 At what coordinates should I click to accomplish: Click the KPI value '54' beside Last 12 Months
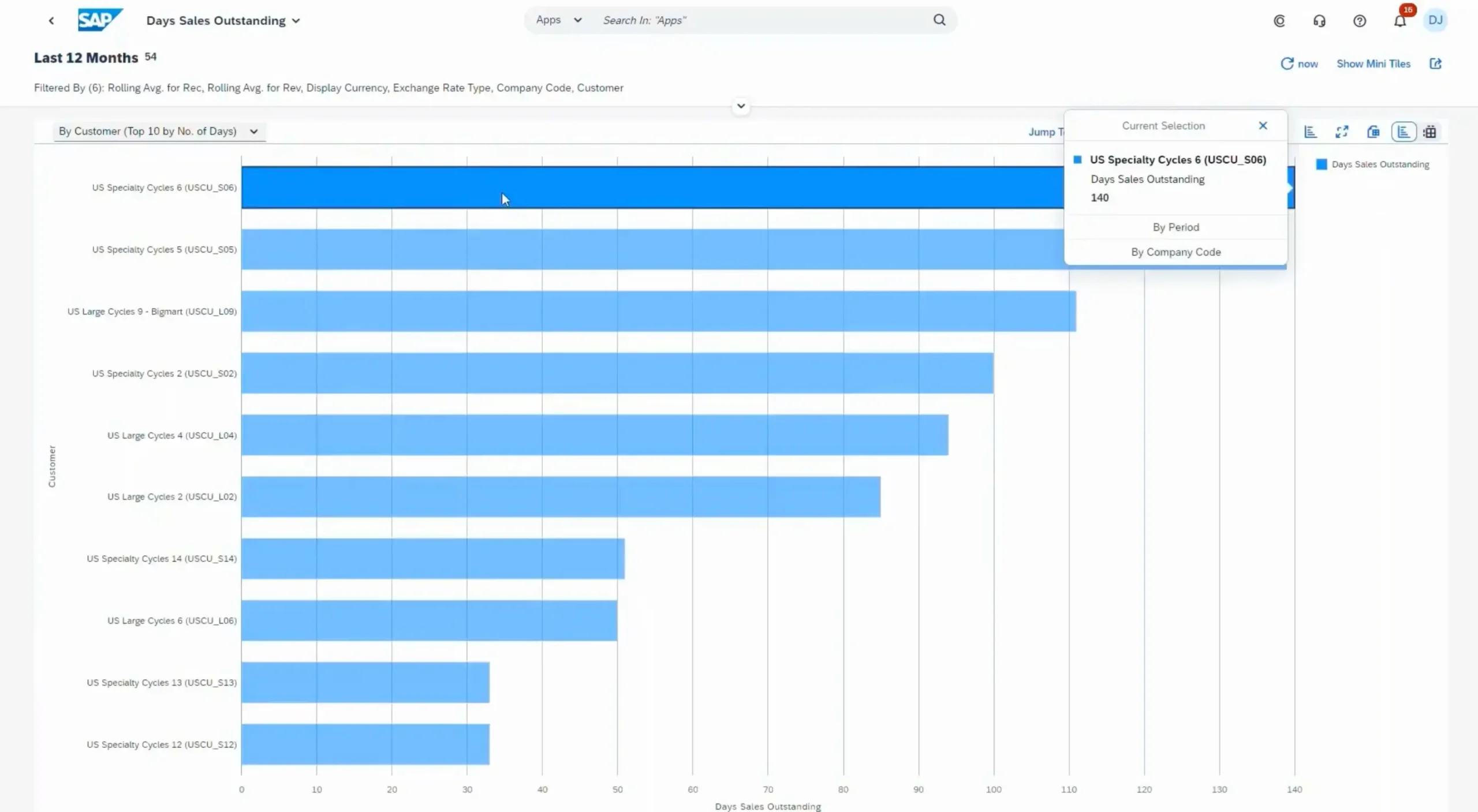pos(151,57)
